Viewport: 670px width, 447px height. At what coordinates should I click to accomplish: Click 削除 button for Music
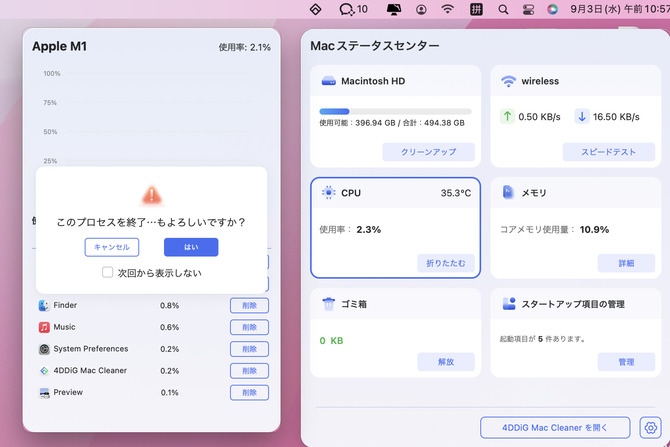pos(249,327)
